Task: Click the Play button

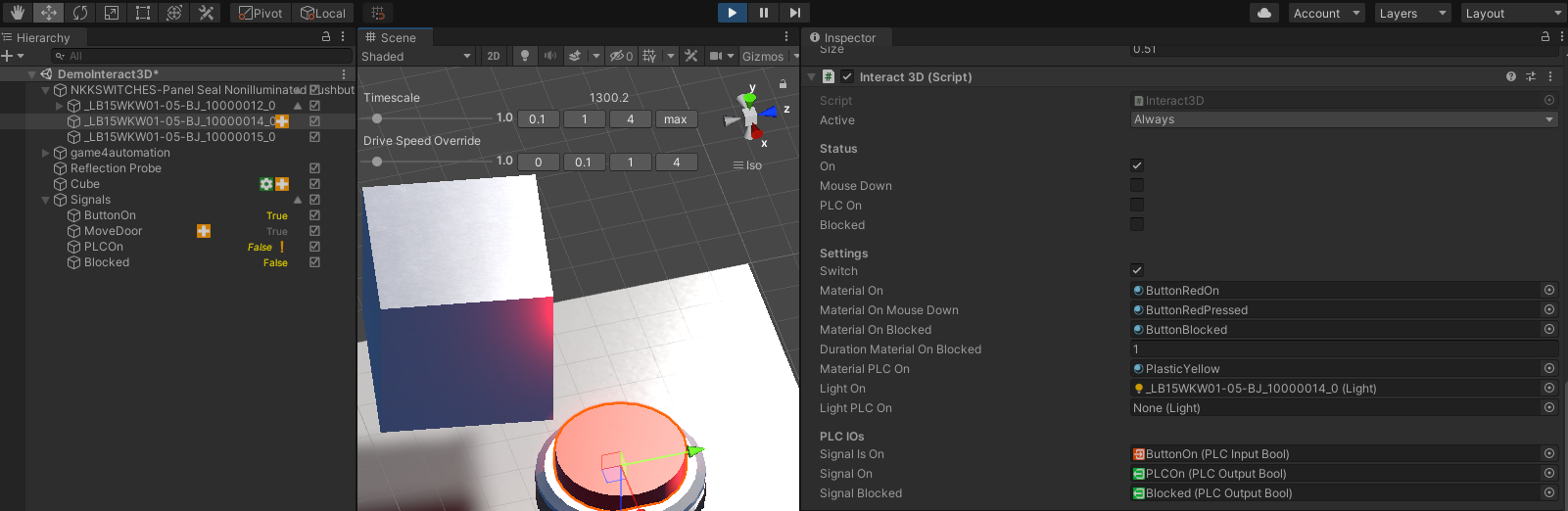Action: tap(732, 13)
